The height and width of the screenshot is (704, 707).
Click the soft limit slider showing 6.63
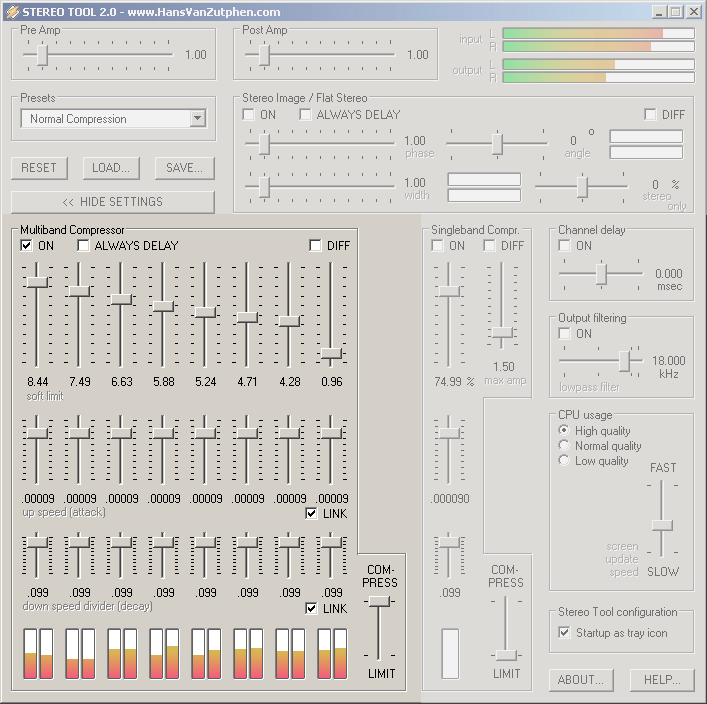coord(121,299)
